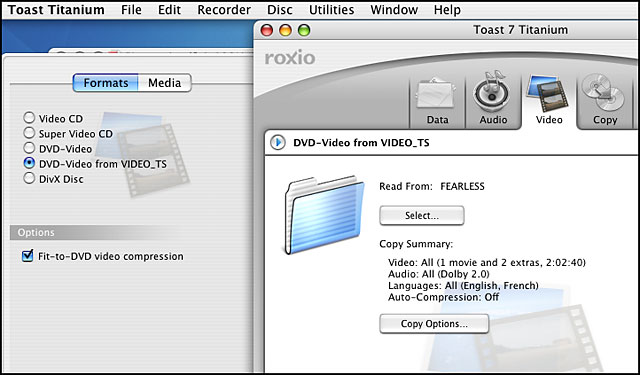Open the File menu
640x375 pixels.
[x=131, y=10]
